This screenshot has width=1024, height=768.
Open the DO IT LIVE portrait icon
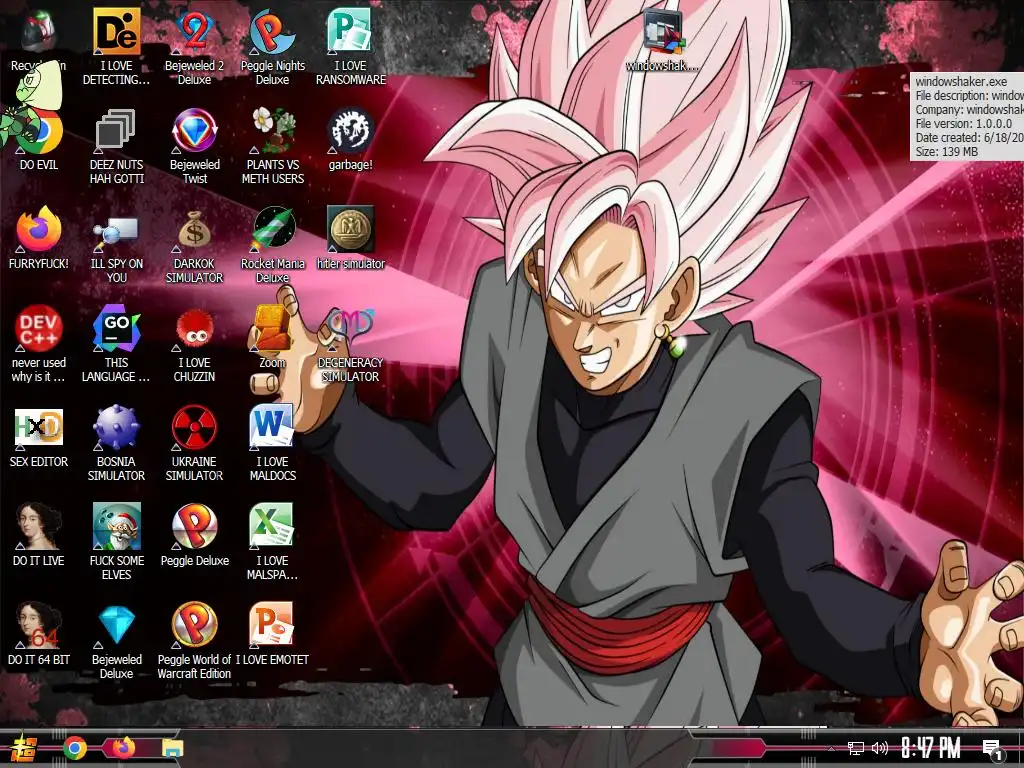(x=38, y=526)
